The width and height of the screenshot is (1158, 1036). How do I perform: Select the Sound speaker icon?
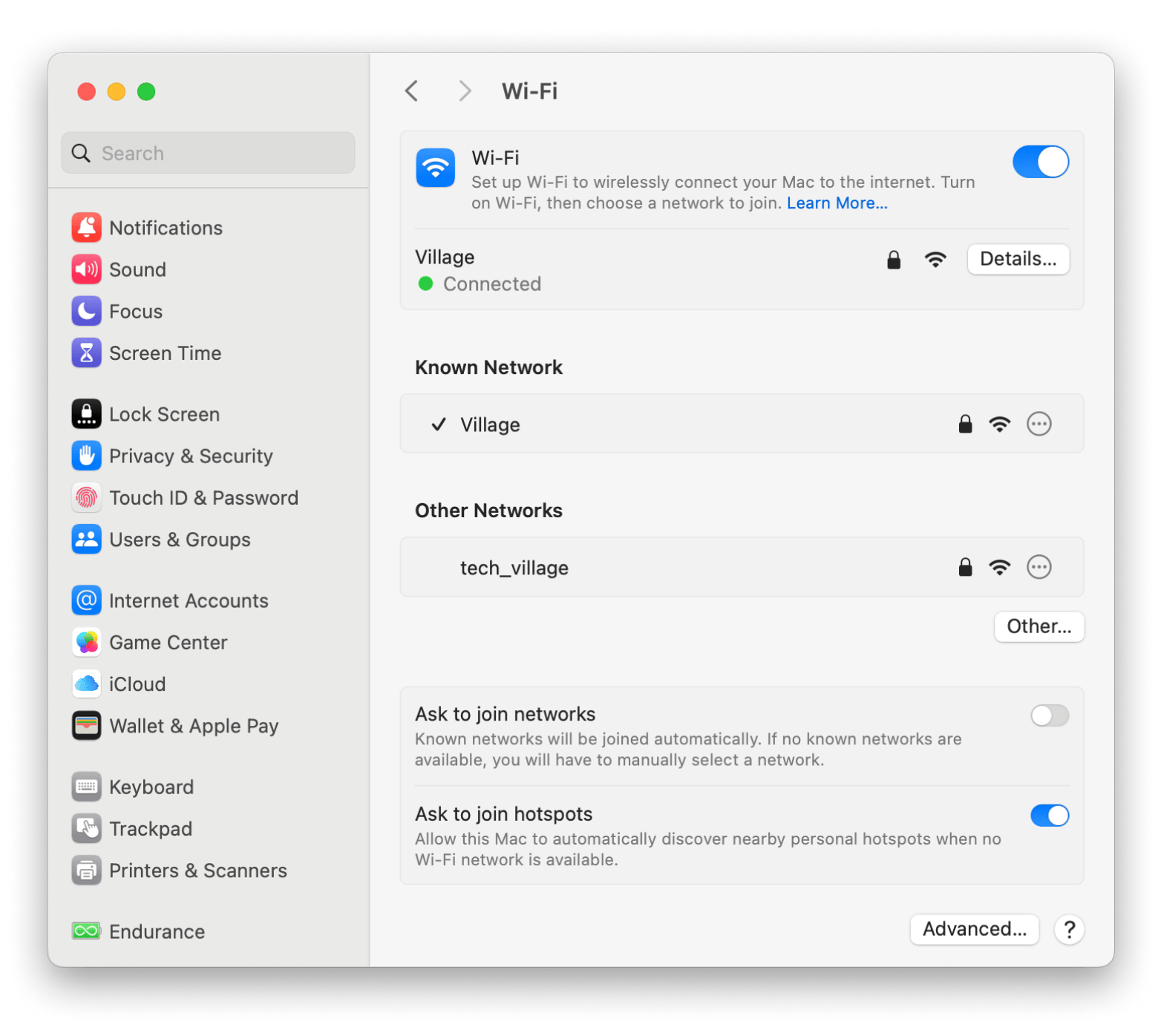86,269
